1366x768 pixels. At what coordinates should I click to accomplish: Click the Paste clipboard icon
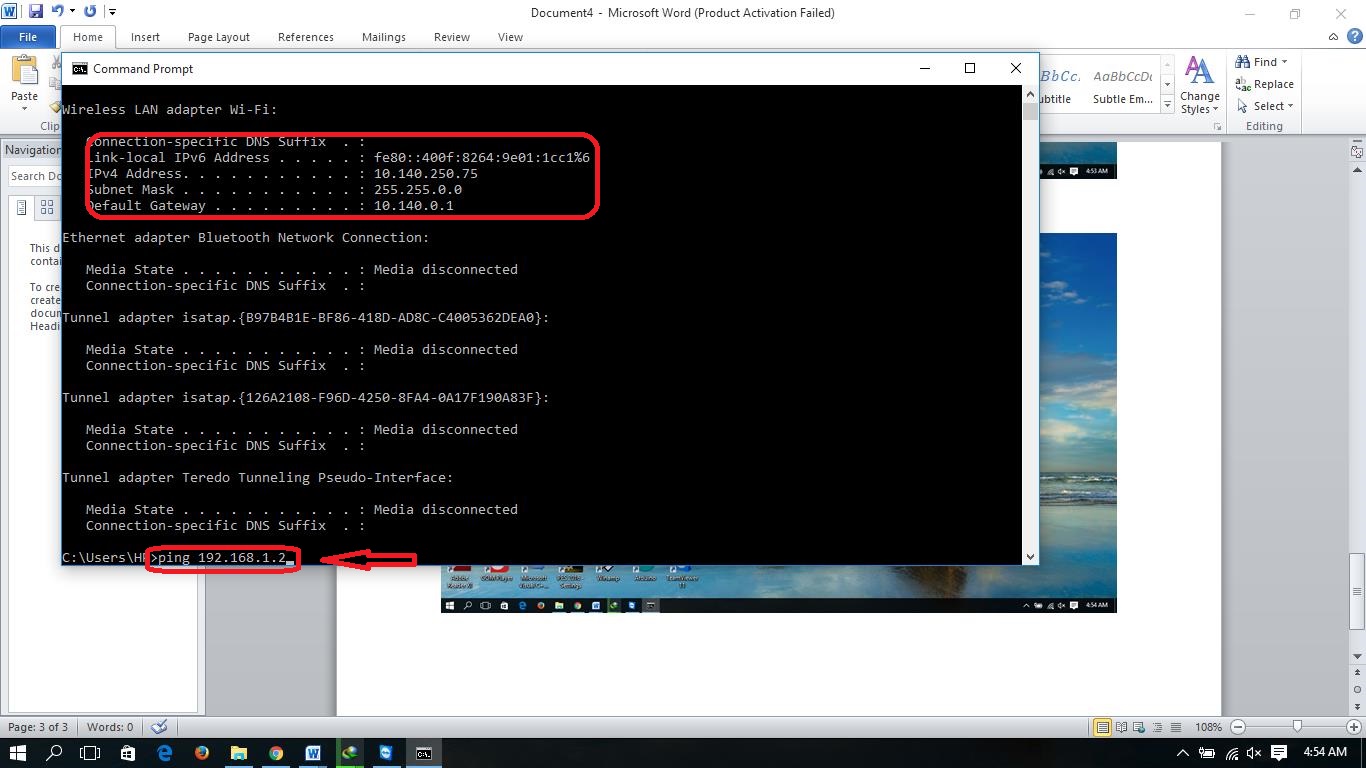pyautogui.click(x=24, y=71)
